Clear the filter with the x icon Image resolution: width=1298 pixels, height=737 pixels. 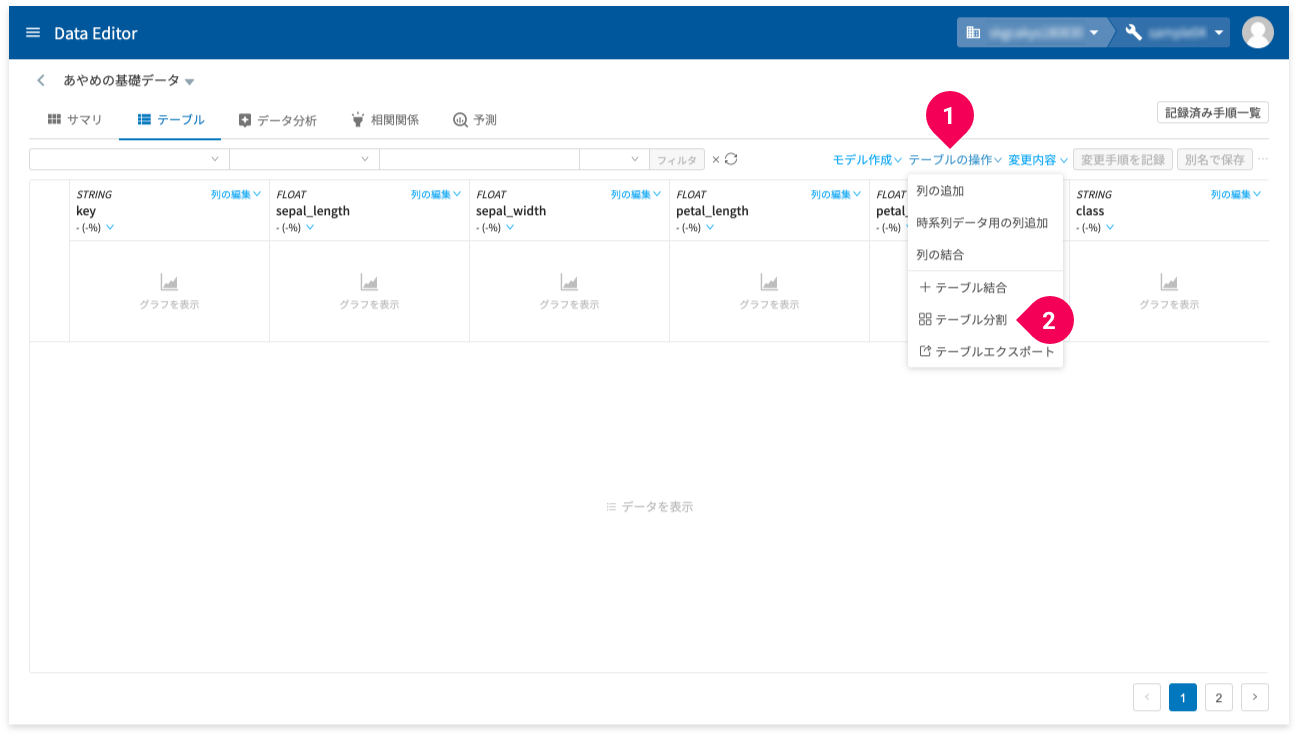[x=715, y=159]
